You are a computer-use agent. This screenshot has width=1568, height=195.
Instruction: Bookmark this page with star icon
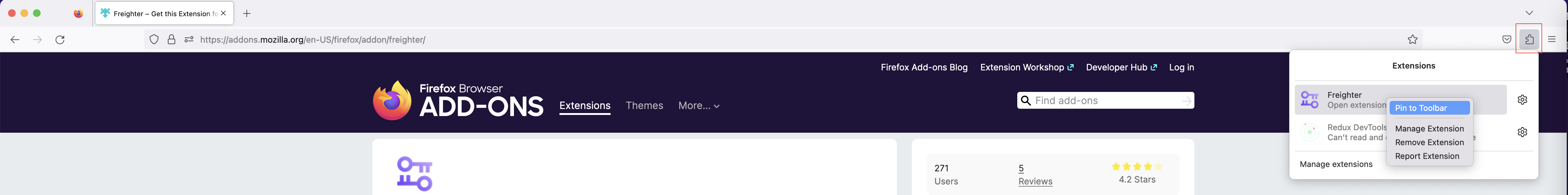[x=1412, y=40]
